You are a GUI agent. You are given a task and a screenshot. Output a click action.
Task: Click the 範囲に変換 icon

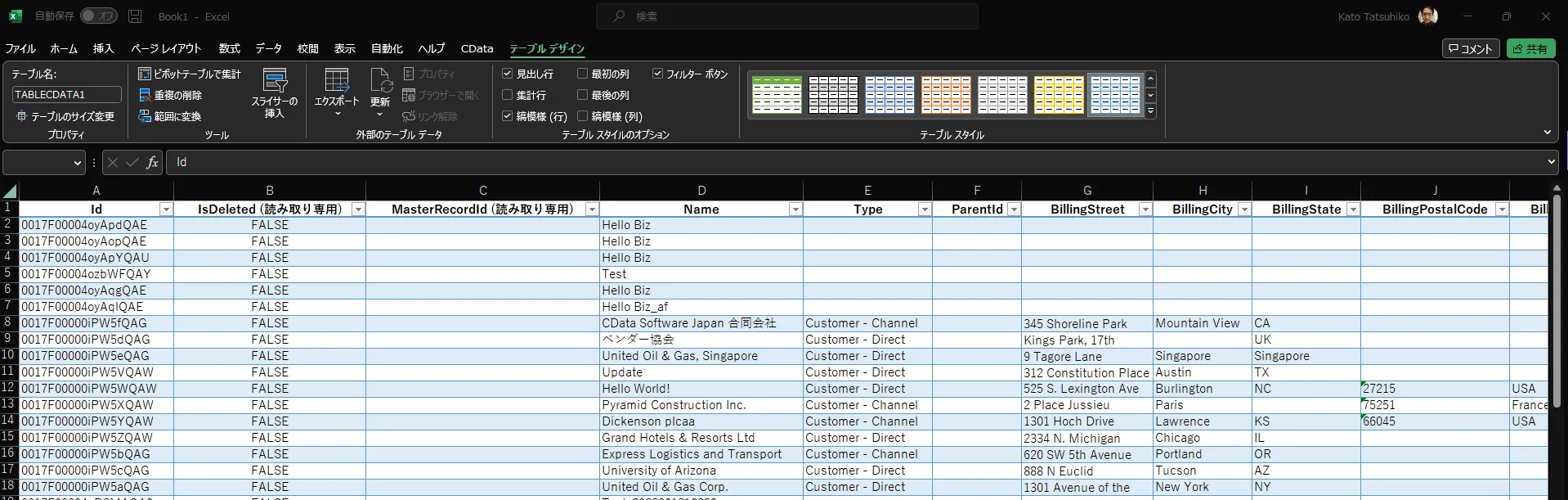pyautogui.click(x=145, y=116)
